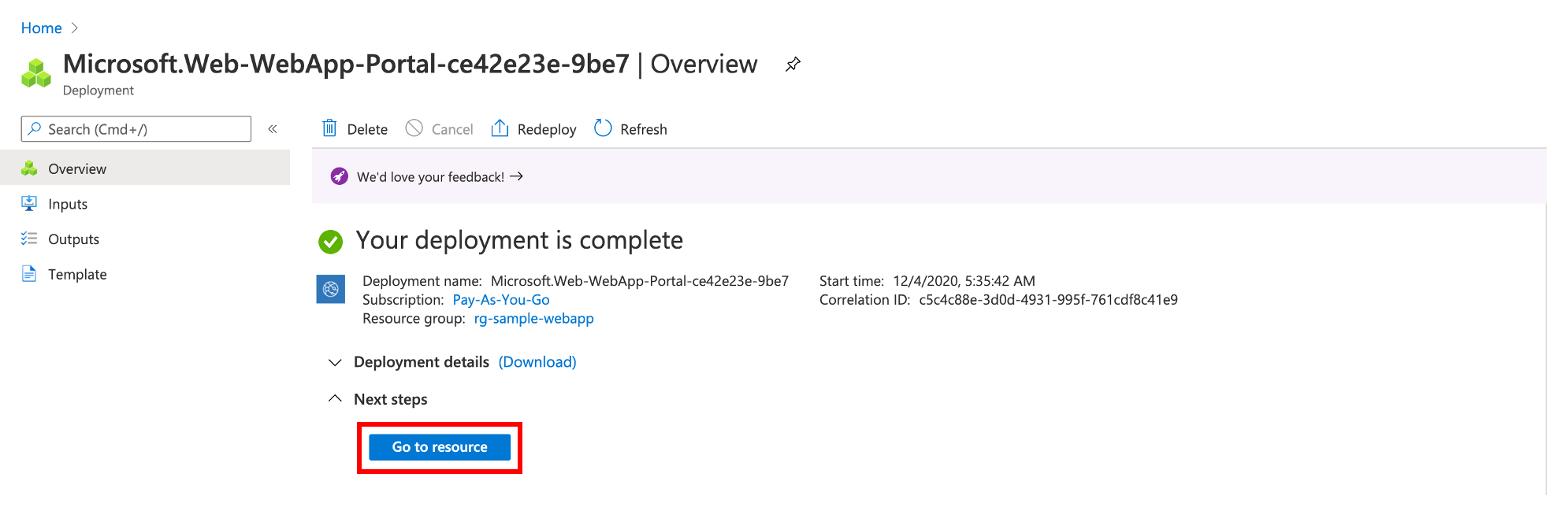Open the Outputs menu item
Screen dimensions: 1568x518
[x=73, y=239]
